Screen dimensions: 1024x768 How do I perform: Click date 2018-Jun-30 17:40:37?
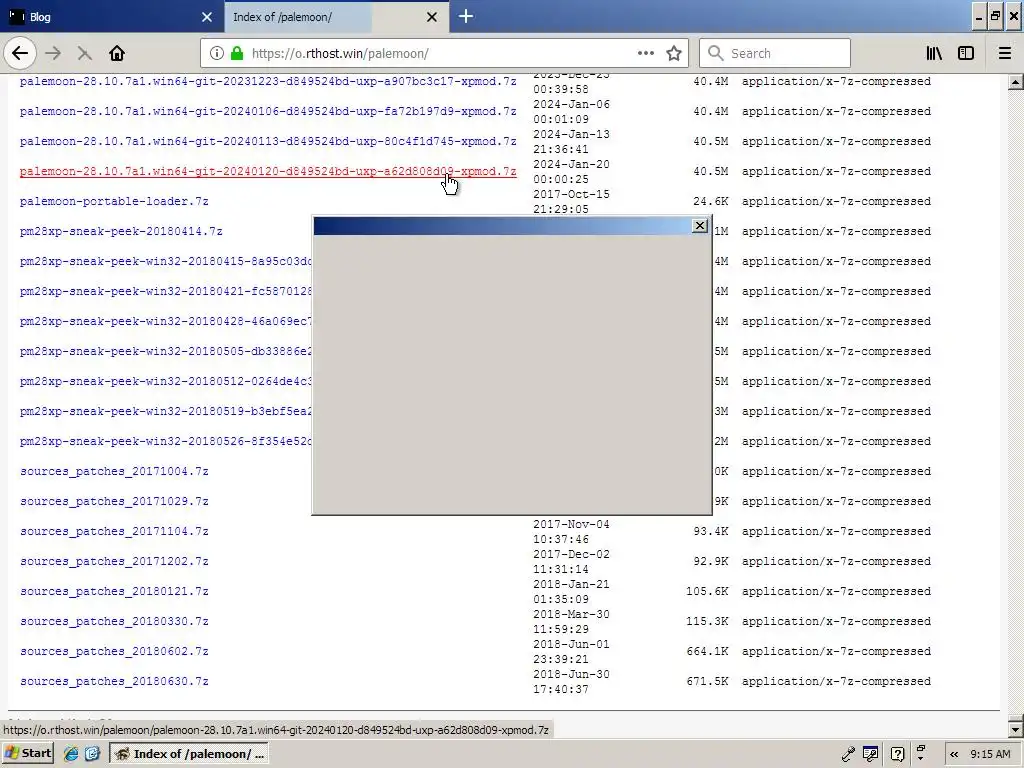[571, 682]
